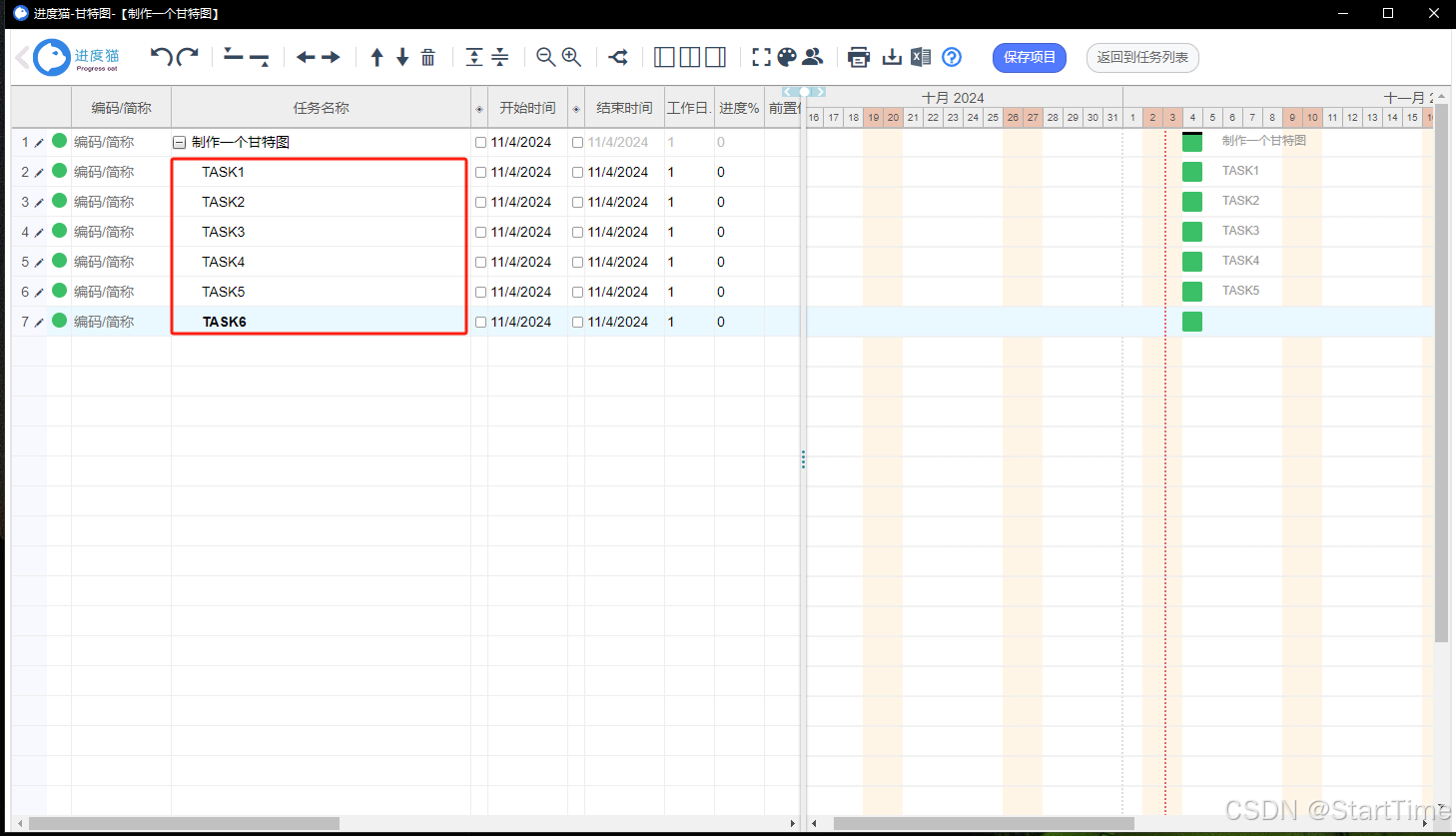
Task: Tick the start date checkbox on row 1
Action: [x=480, y=143]
